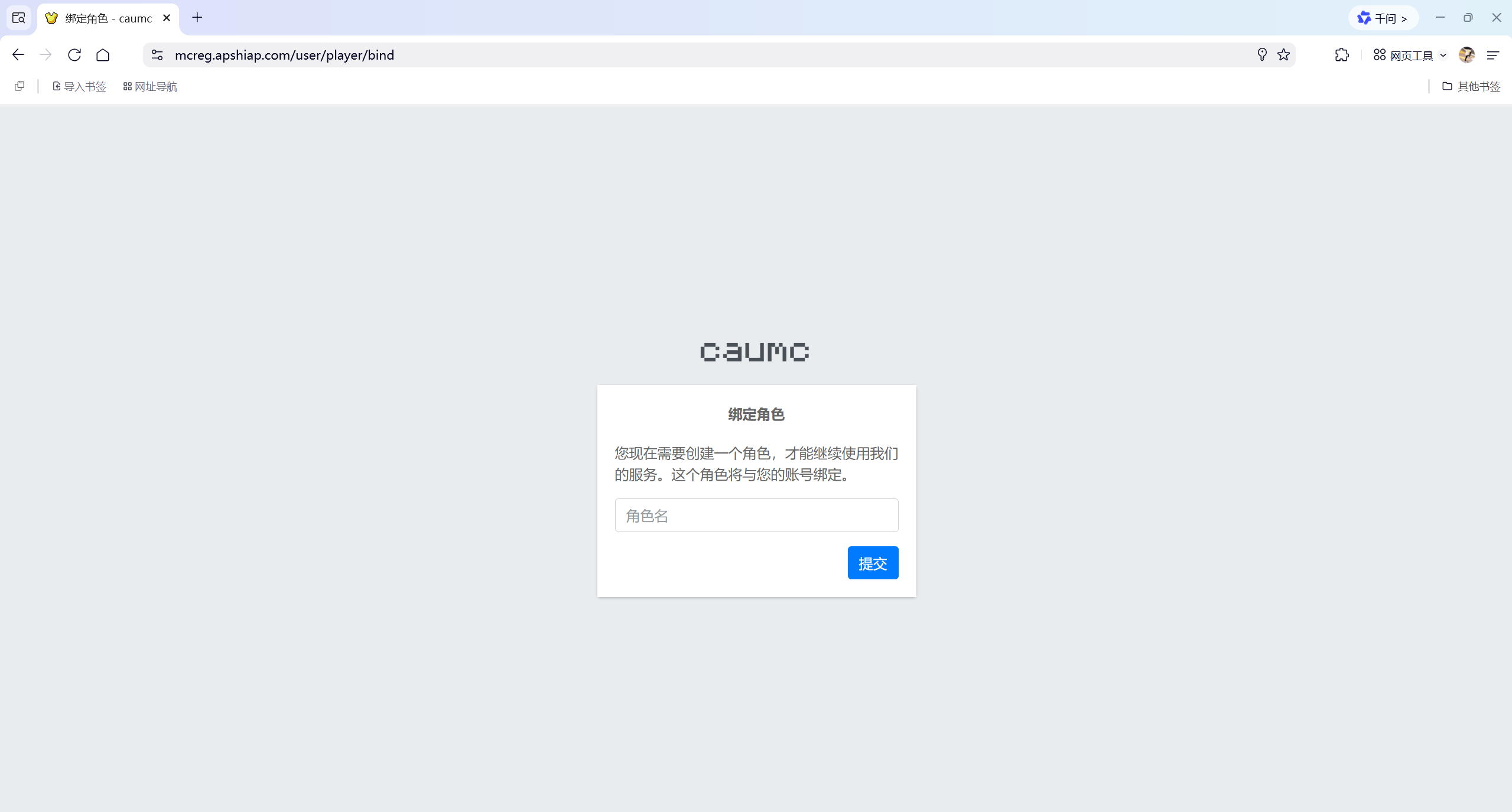Reload the current page
This screenshot has height=812, width=1512.
pyautogui.click(x=74, y=55)
